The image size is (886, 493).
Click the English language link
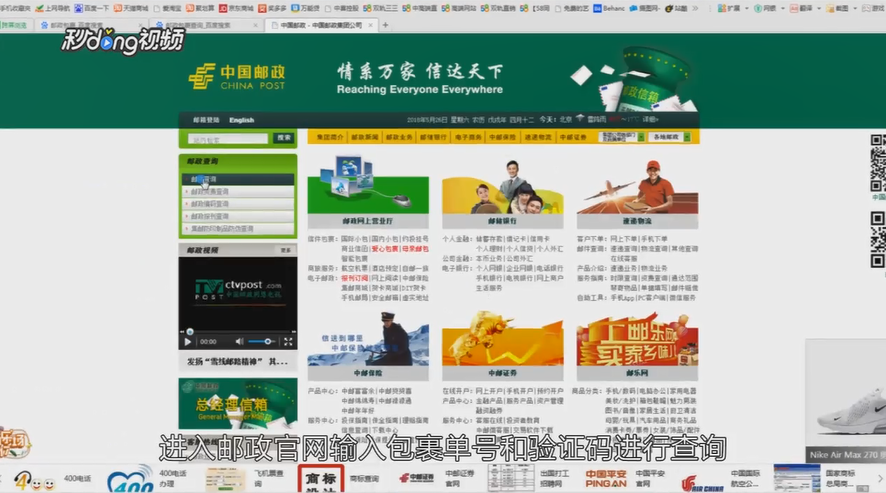click(242, 120)
